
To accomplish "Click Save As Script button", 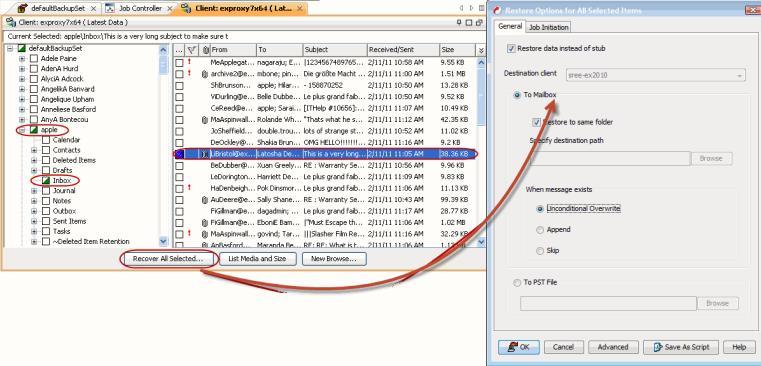I will (681, 347).
